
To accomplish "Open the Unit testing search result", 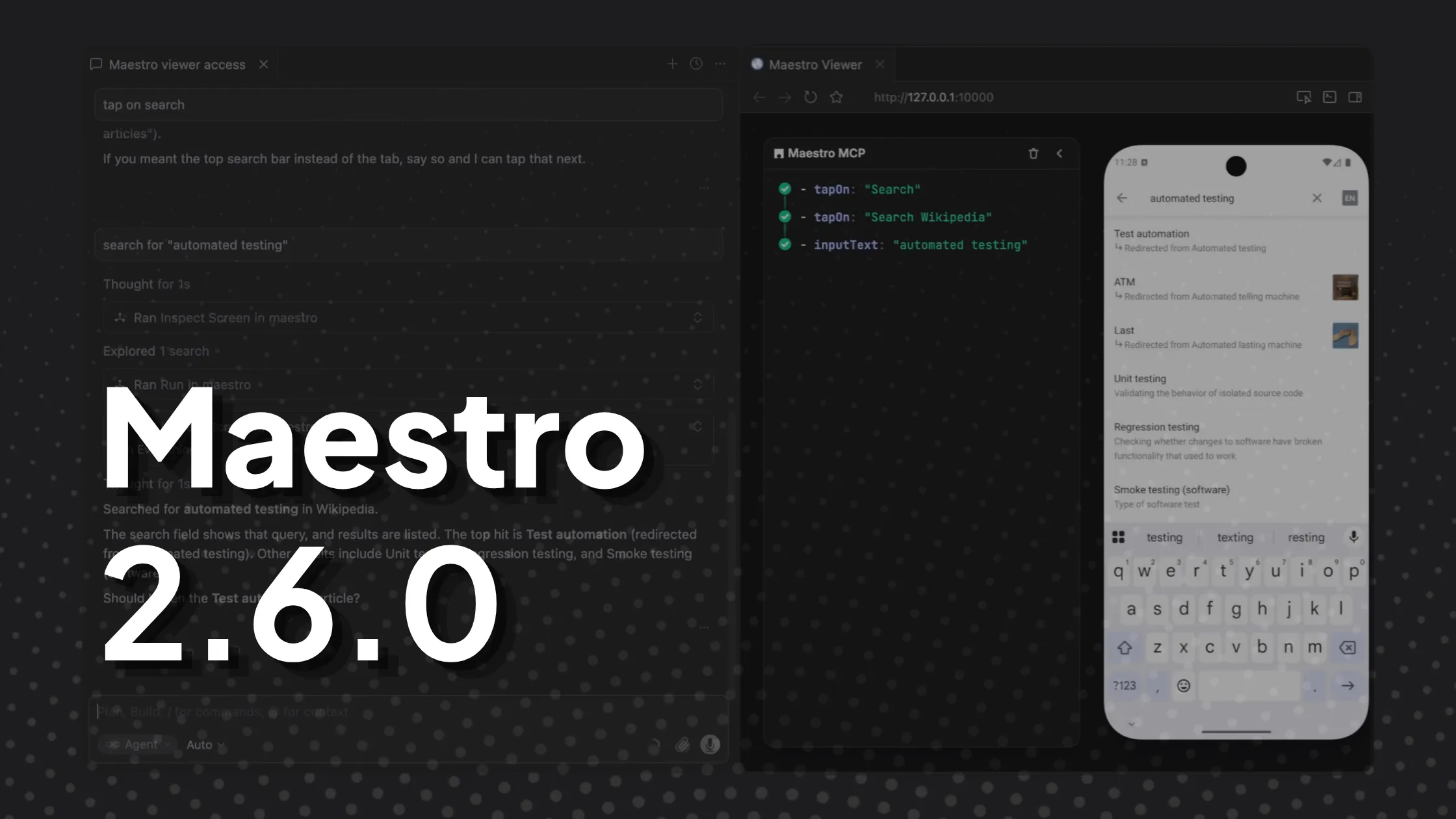I will coord(1236,385).
